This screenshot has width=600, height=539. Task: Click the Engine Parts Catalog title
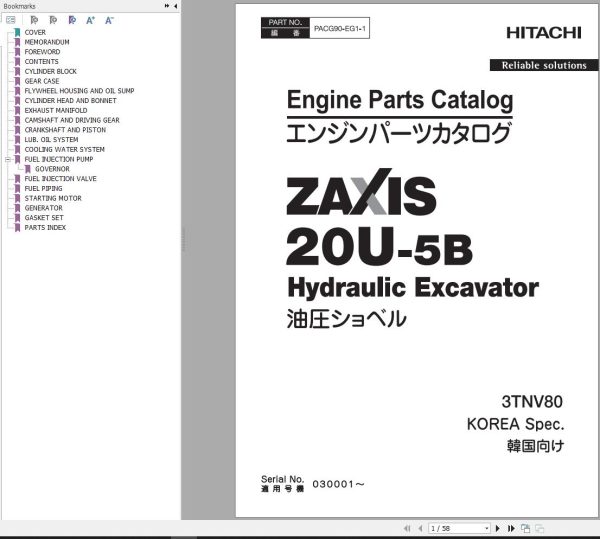tap(400, 99)
